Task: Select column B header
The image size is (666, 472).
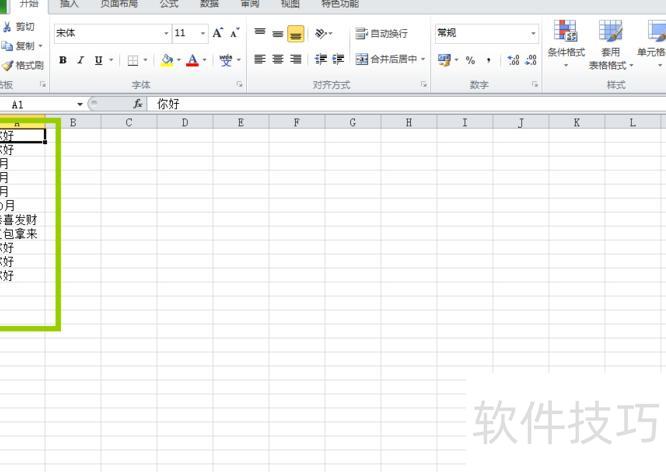Action: coord(73,123)
